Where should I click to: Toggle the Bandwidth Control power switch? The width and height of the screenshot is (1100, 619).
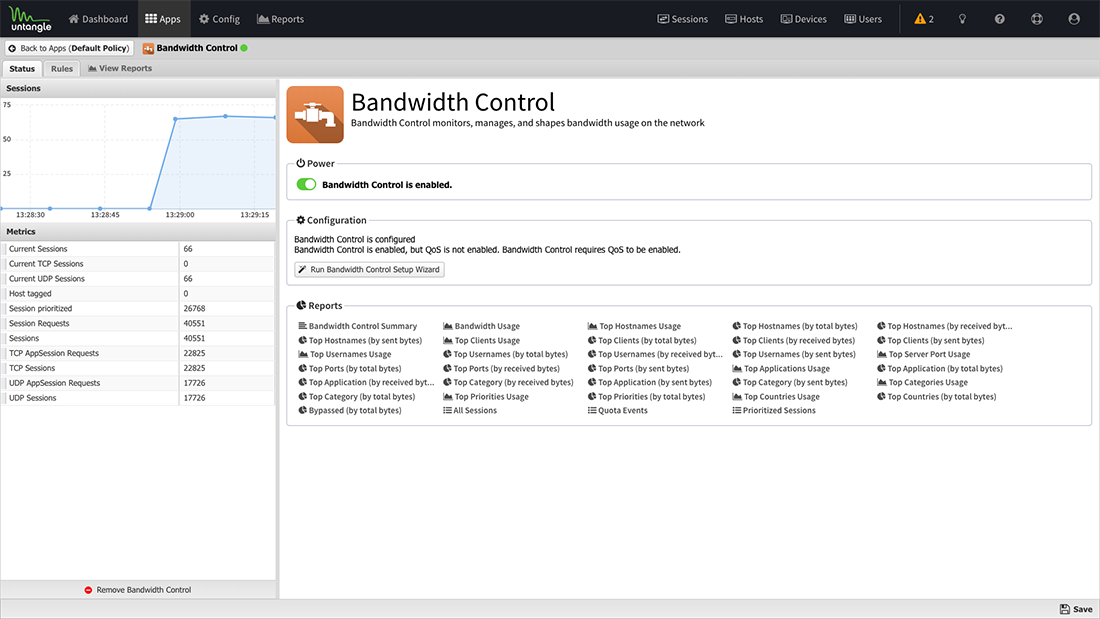pyautogui.click(x=306, y=185)
